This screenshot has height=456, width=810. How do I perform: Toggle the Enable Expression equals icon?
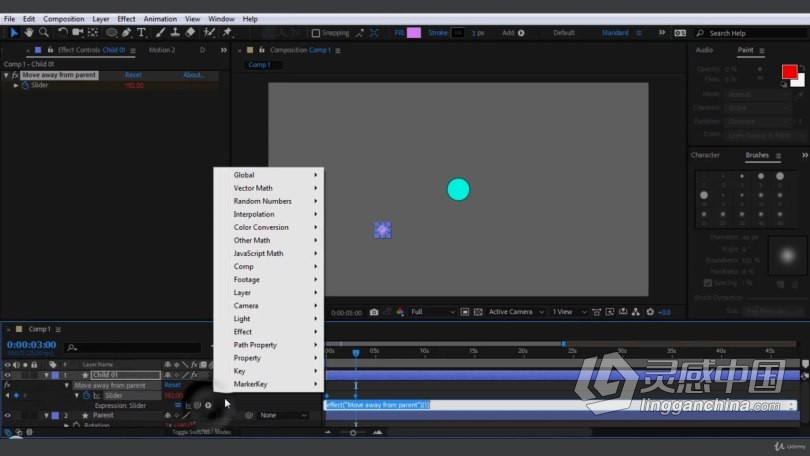pos(178,405)
